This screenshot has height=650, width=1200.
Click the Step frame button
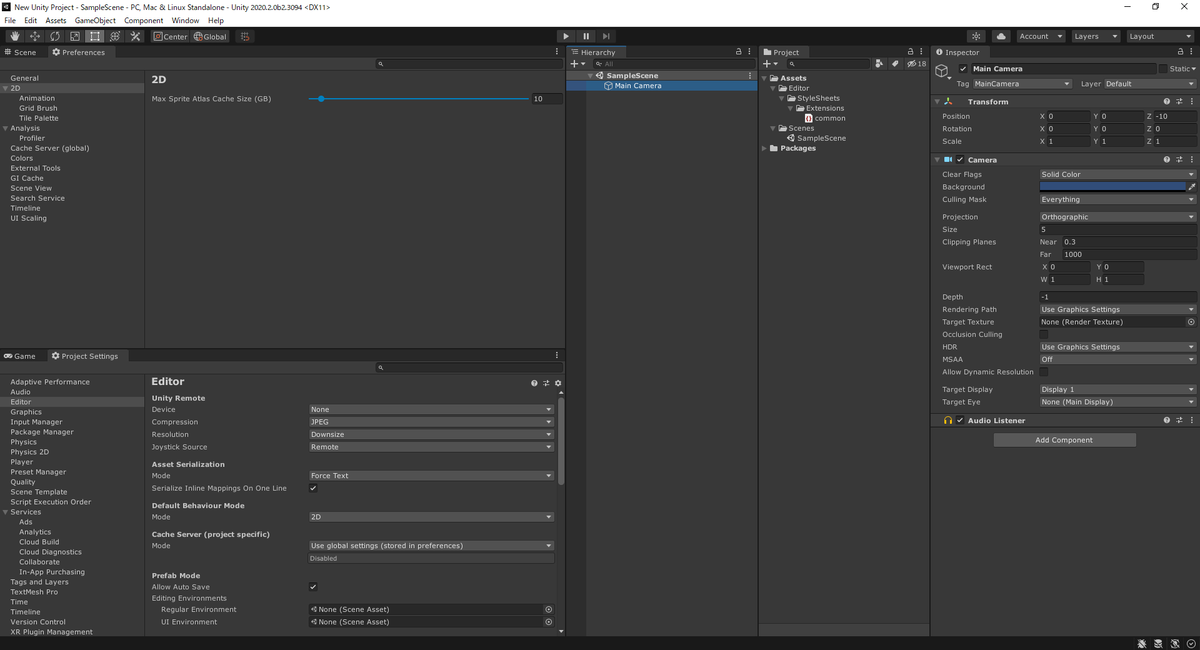coord(606,36)
